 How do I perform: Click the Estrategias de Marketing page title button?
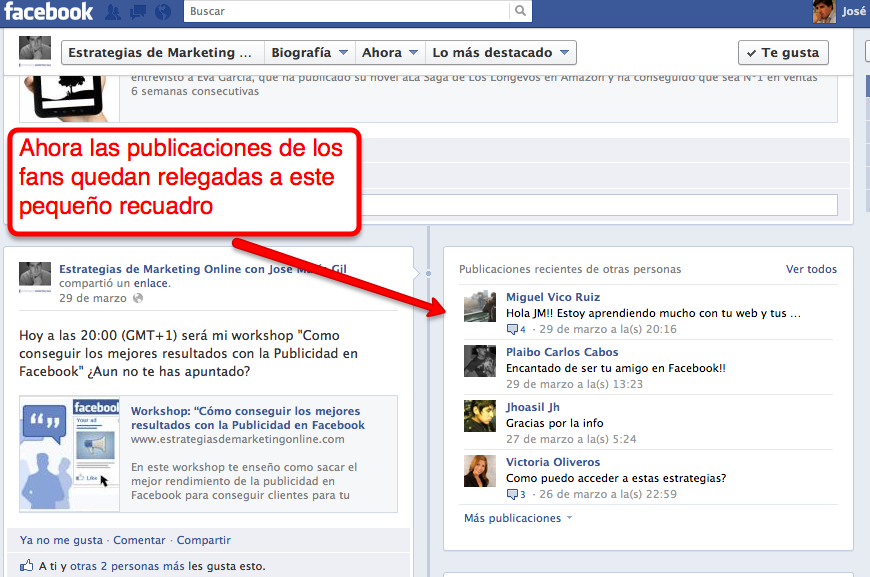point(163,53)
